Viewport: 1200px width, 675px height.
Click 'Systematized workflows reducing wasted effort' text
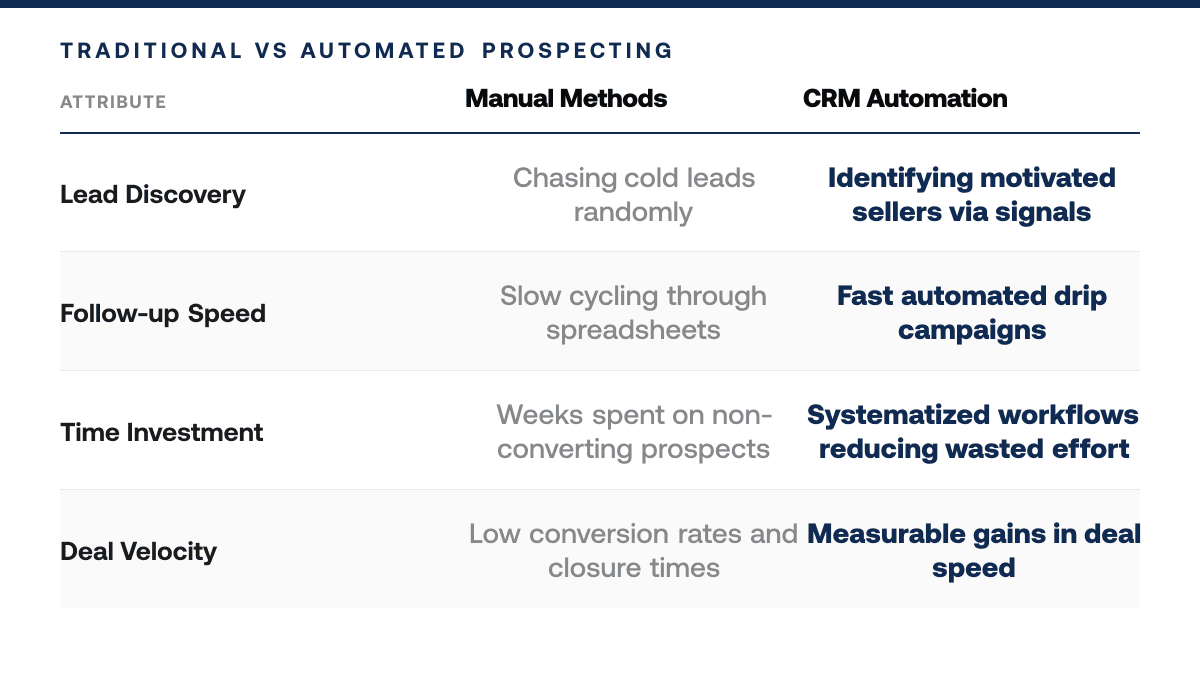point(971,432)
